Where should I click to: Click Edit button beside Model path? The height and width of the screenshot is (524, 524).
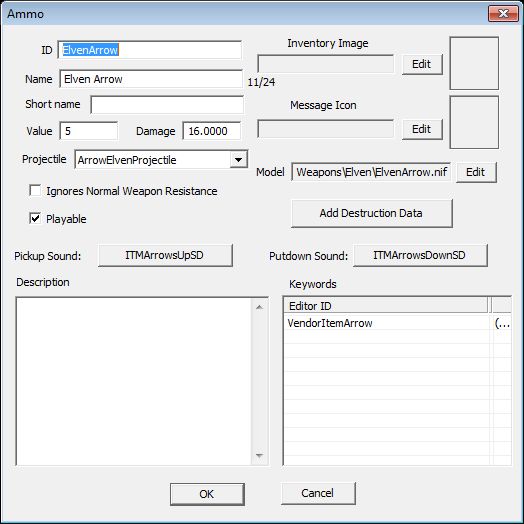476,172
